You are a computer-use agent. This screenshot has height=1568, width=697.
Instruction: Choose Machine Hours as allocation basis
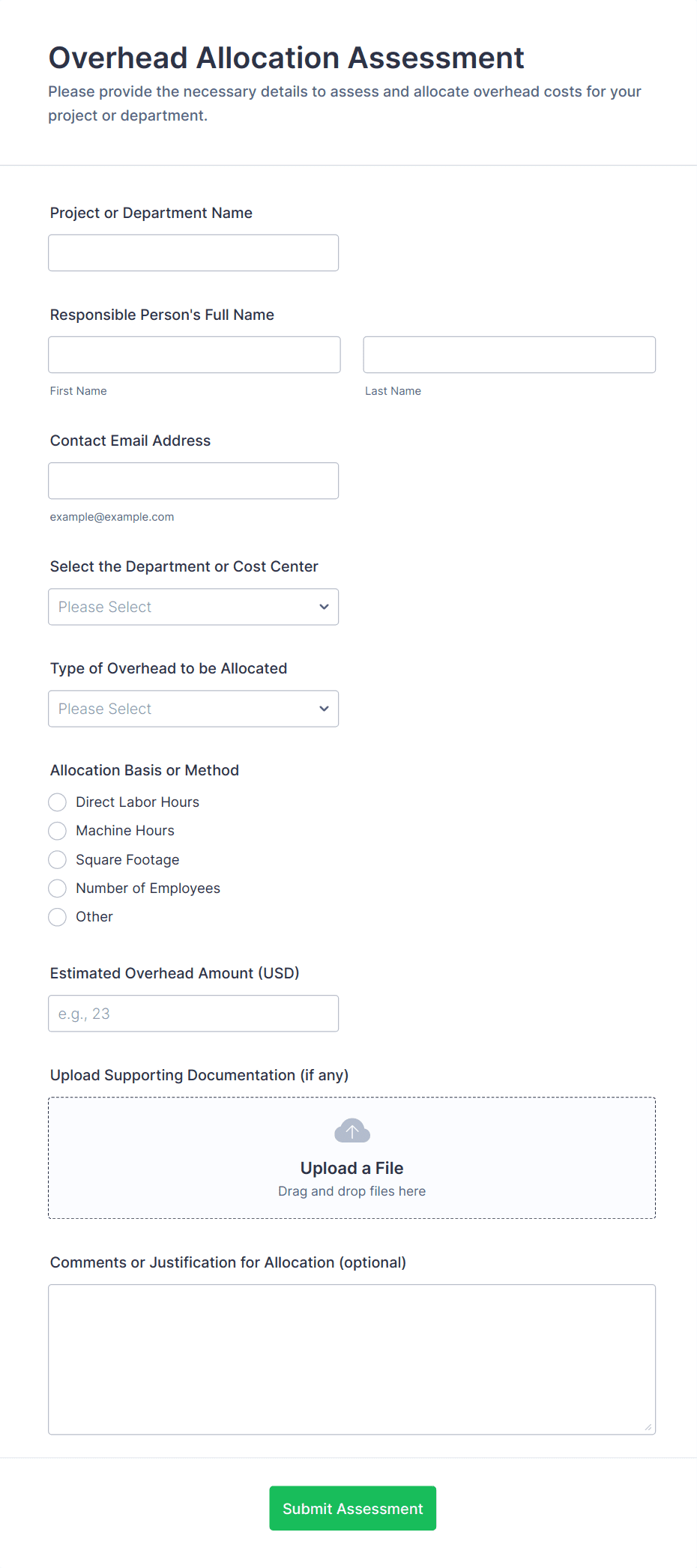[58, 831]
